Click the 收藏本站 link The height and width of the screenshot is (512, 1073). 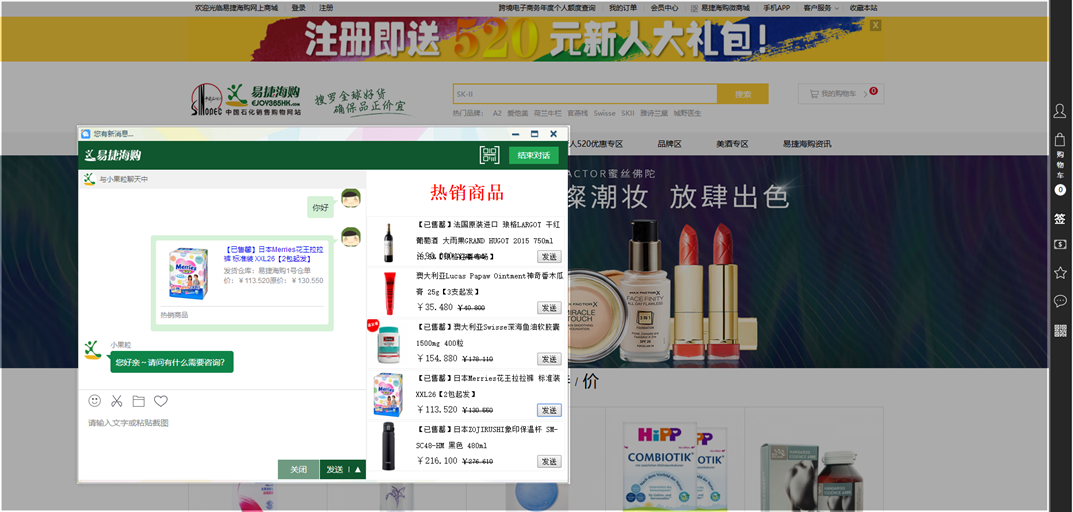pyautogui.click(x=864, y=8)
